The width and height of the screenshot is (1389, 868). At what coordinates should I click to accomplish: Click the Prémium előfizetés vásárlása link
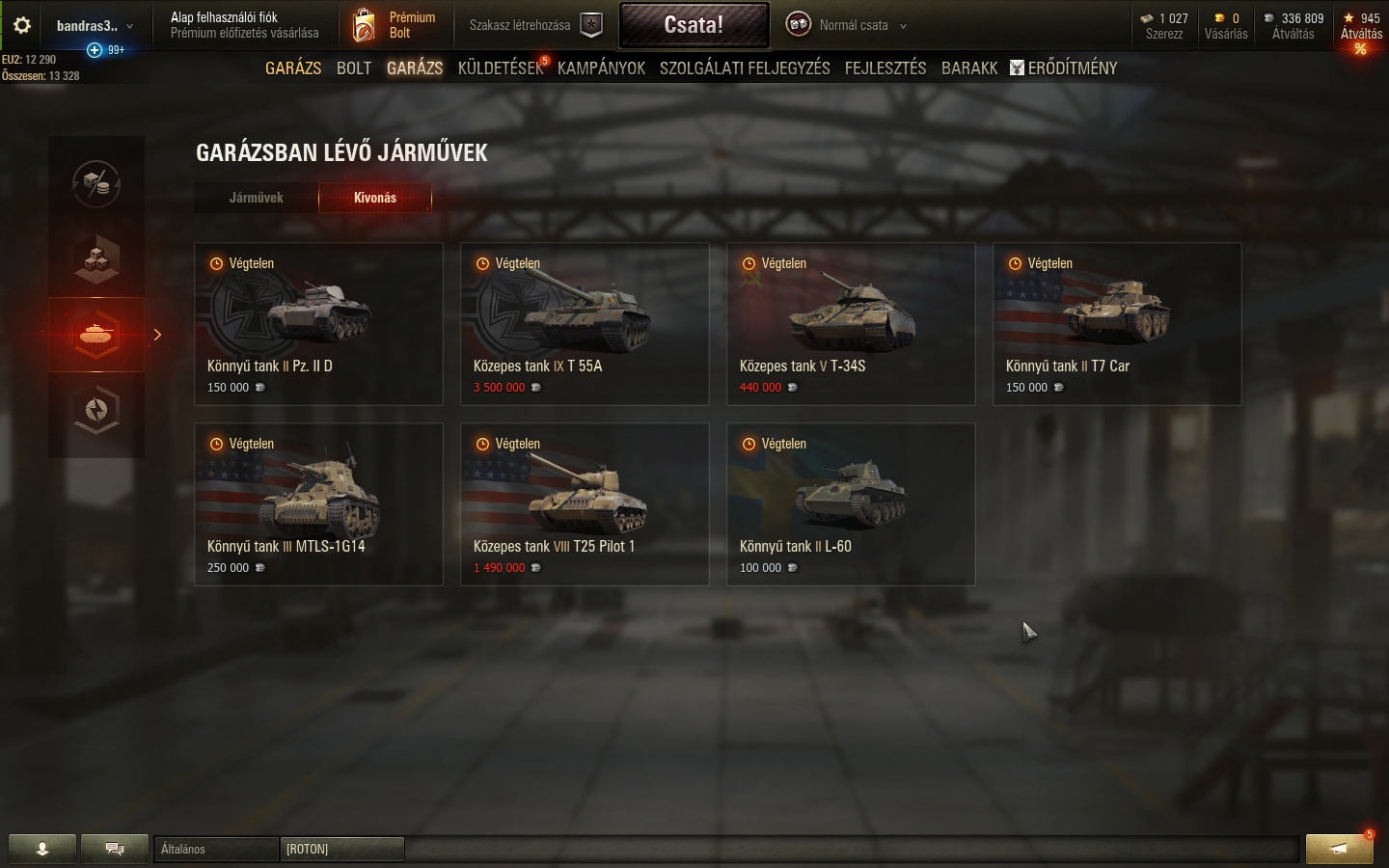(x=245, y=33)
